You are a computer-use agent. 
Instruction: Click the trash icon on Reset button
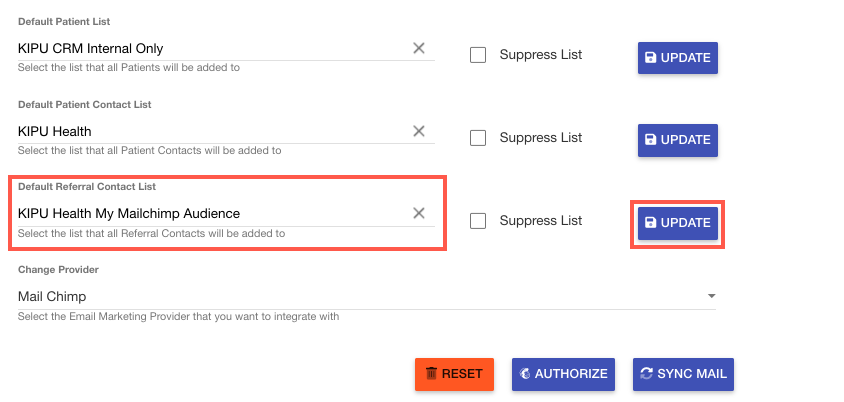coord(431,374)
